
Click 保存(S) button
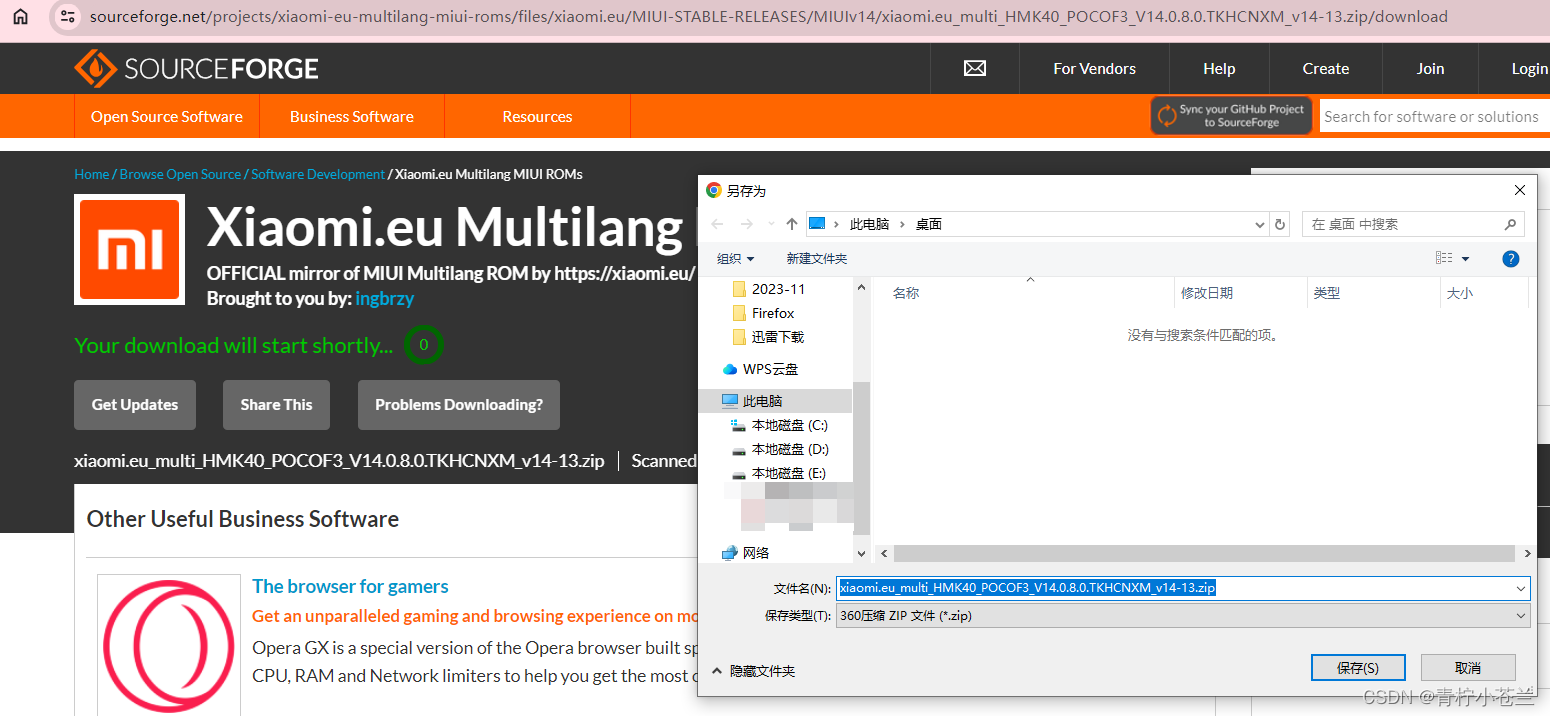pos(1358,667)
